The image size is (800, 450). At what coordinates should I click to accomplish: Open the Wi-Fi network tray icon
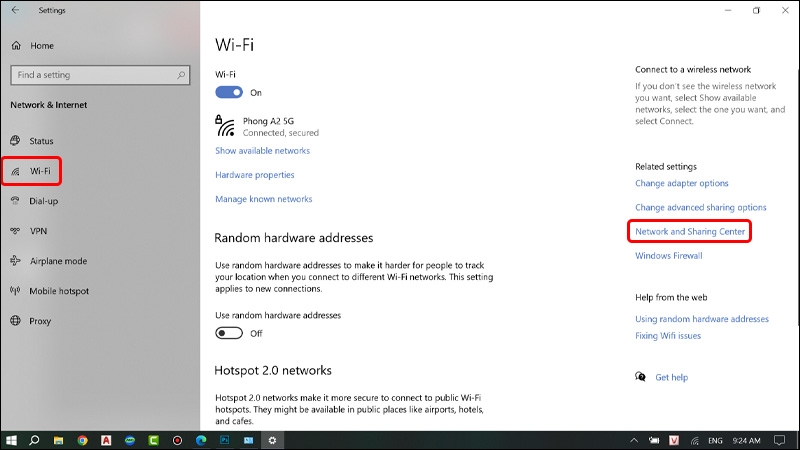point(694,440)
